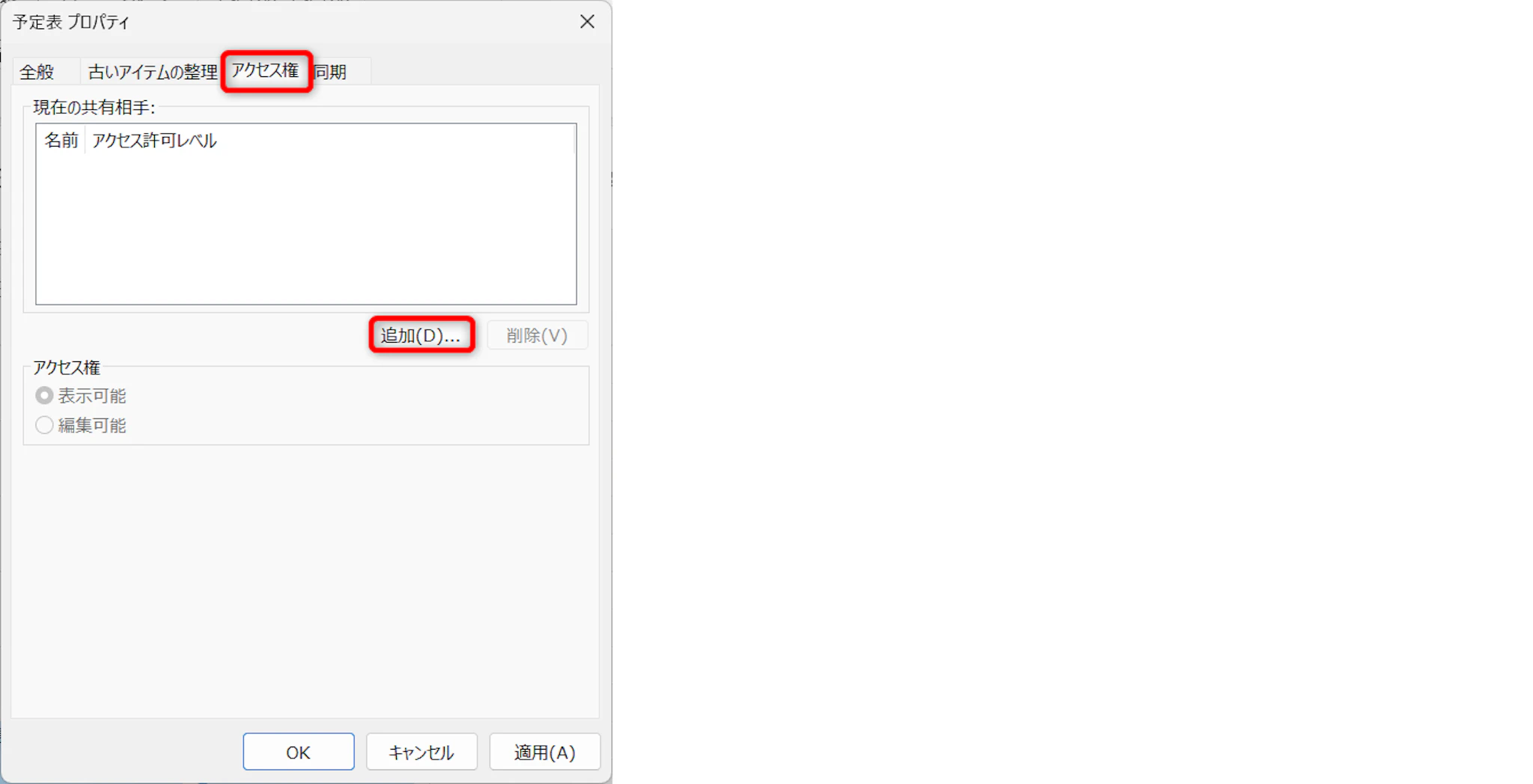
Task: Click the blank panel area below アクセス権 group
Action: click(305, 580)
